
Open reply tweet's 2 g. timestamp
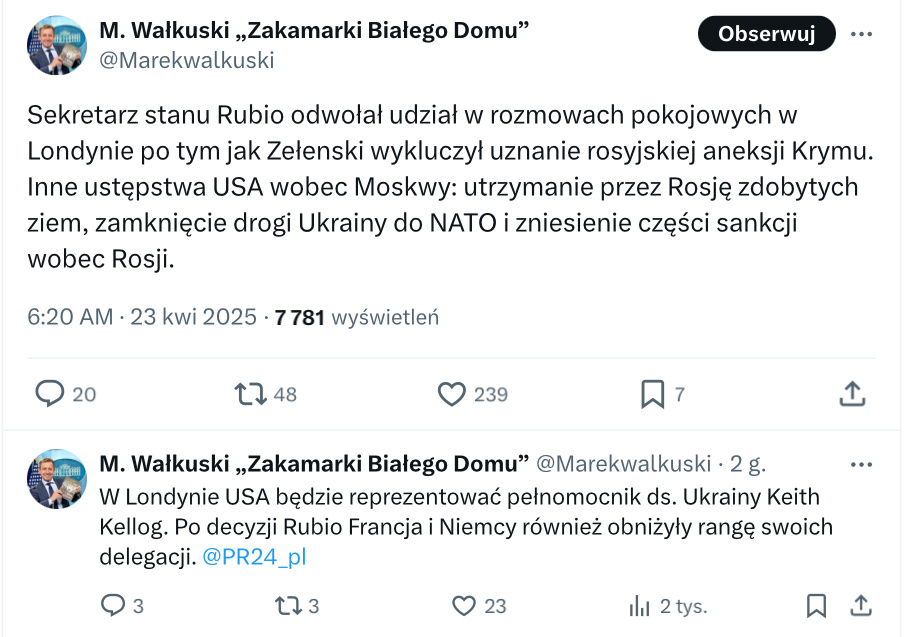(x=748, y=464)
